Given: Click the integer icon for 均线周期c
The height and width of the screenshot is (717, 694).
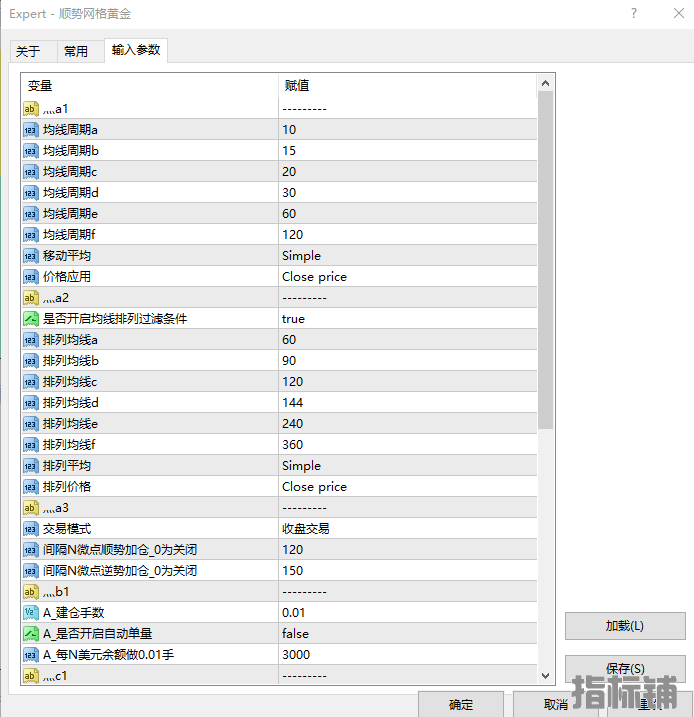Looking at the screenshot, I should [31, 172].
